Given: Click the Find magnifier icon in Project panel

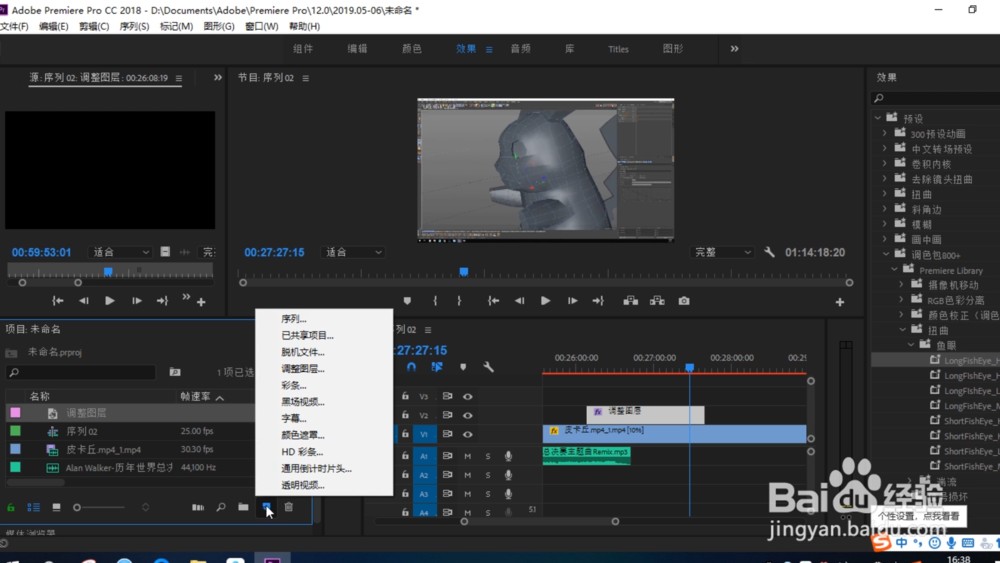Looking at the screenshot, I should [x=221, y=507].
